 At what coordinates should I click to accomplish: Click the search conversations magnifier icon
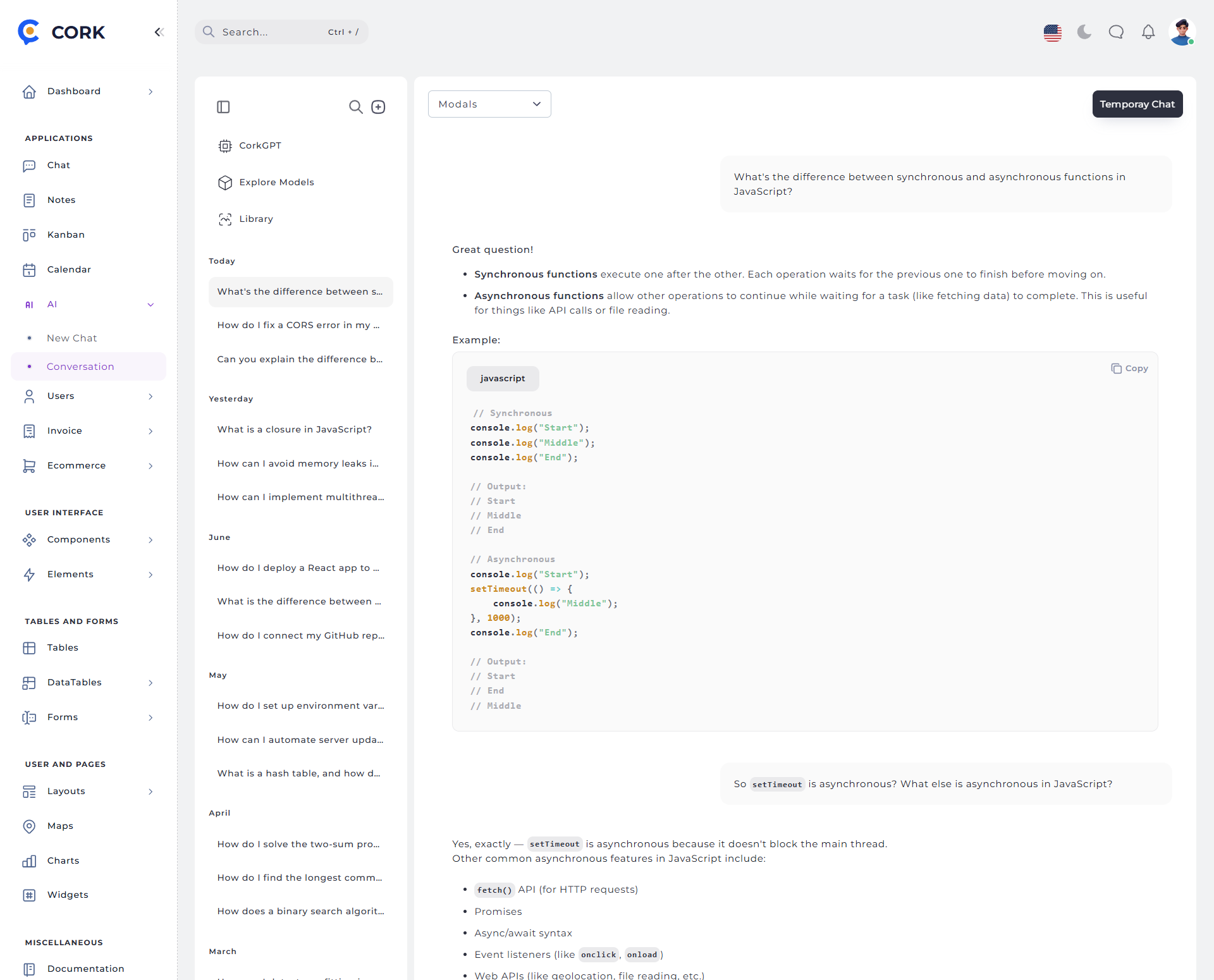click(x=356, y=107)
